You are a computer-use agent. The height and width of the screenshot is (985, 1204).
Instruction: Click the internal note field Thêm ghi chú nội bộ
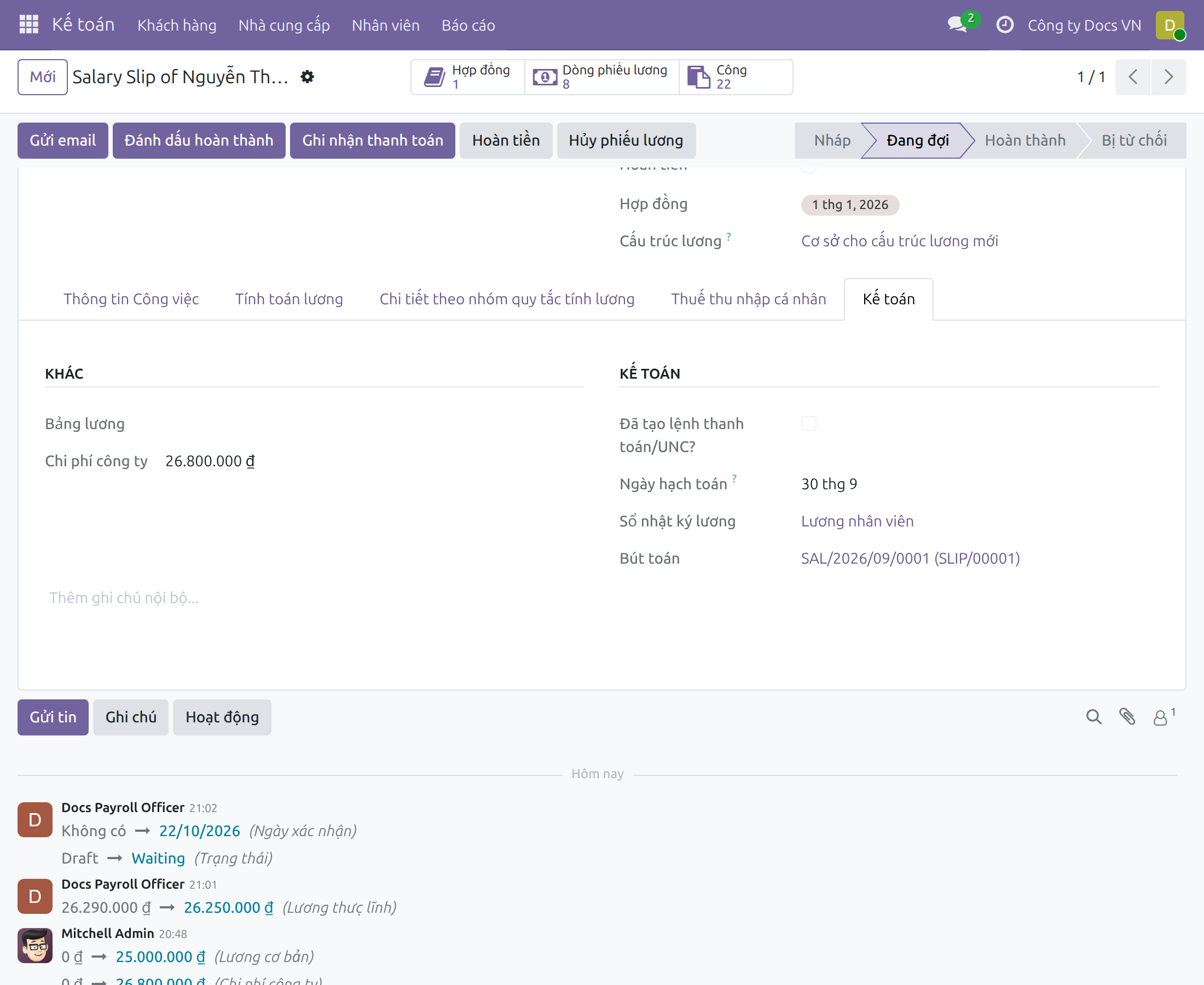click(x=314, y=598)
